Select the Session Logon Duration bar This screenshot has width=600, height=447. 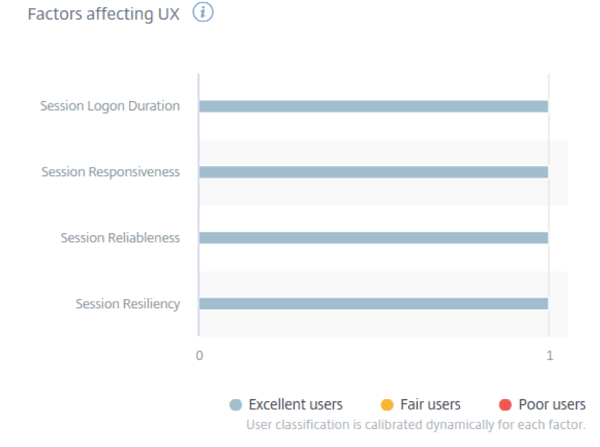373,106
